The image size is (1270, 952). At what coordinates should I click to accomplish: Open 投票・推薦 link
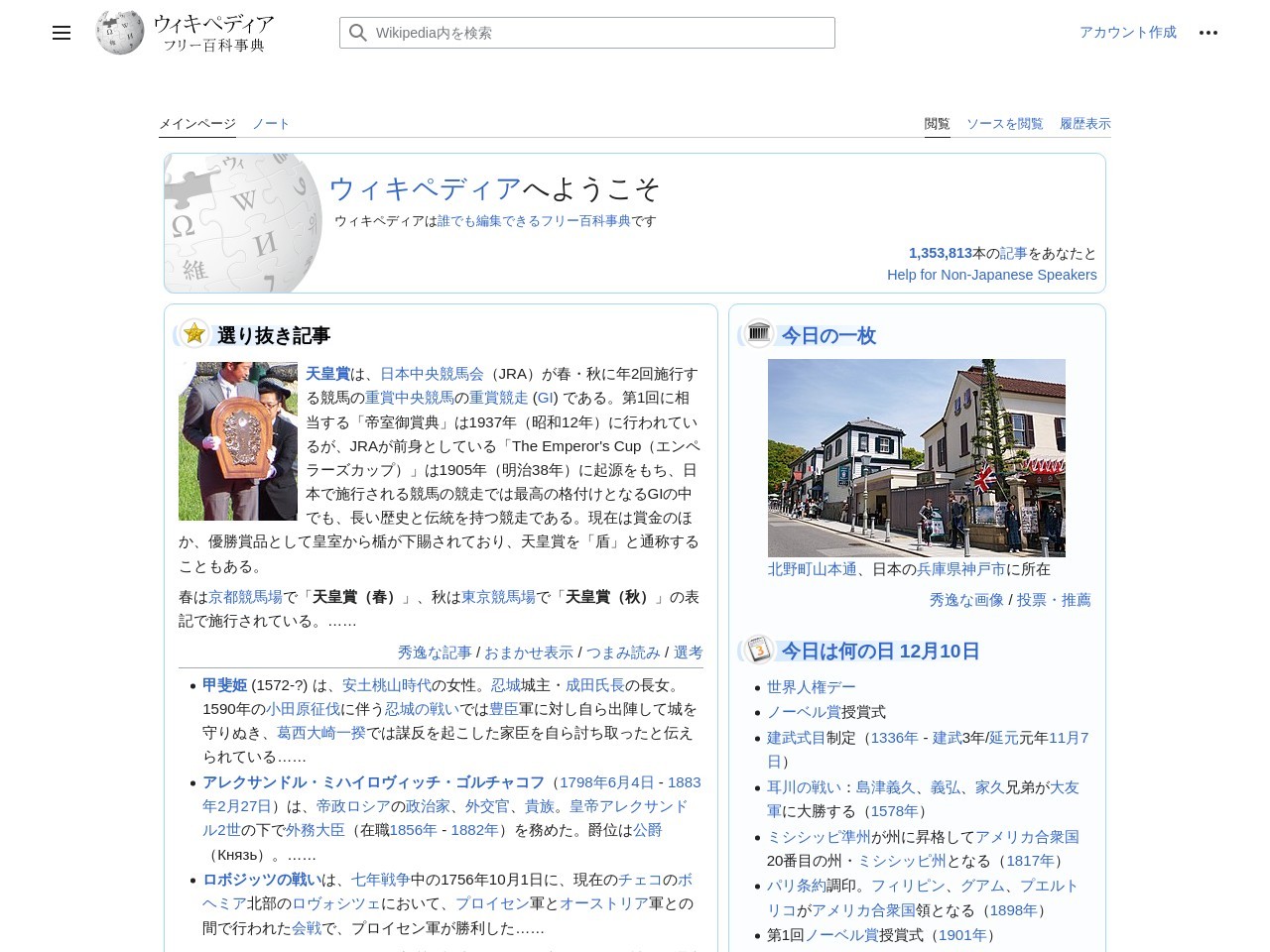point(1054,600)
